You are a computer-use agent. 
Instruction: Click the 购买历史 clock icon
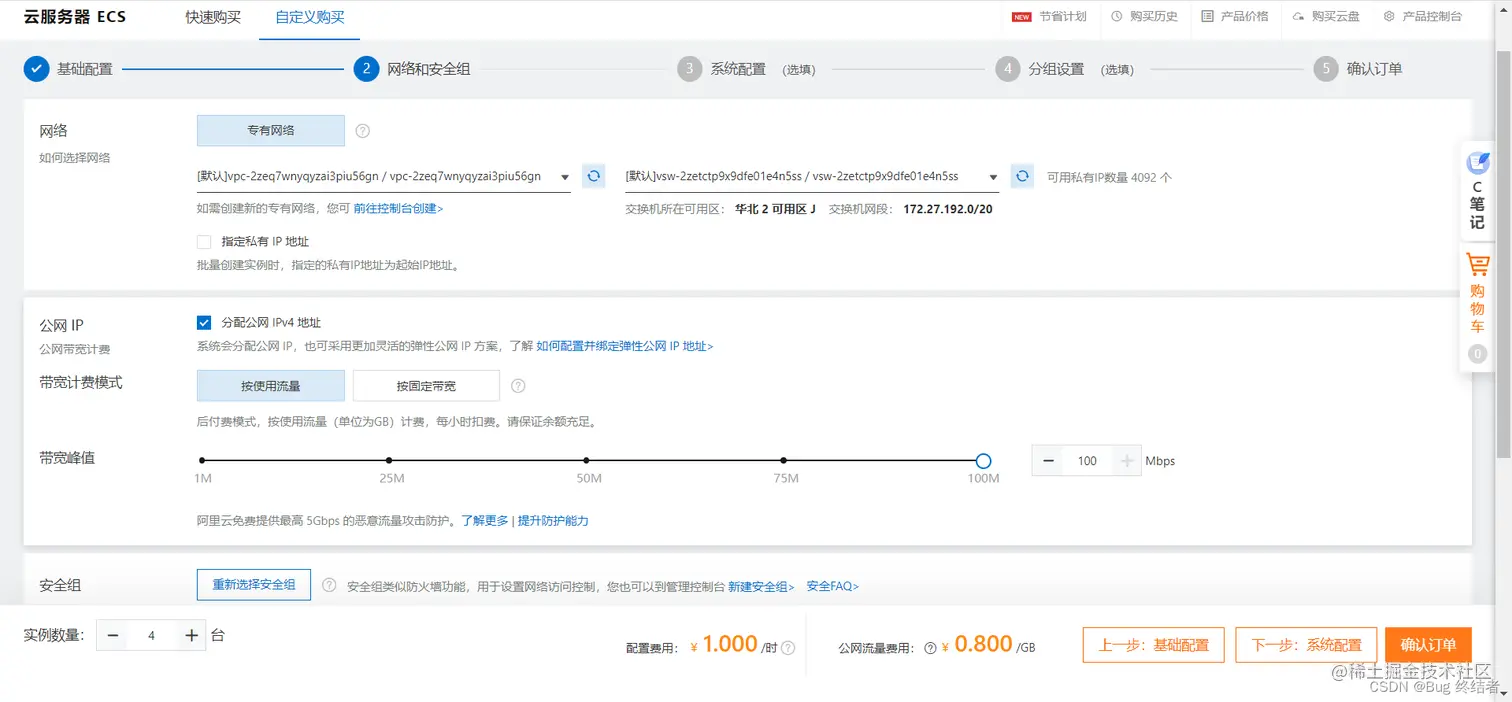pyautogui.click(x=1117, y=17)
